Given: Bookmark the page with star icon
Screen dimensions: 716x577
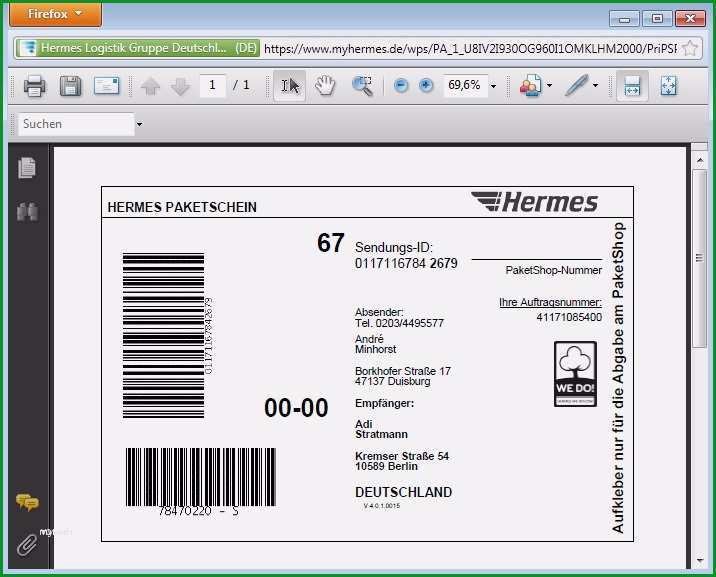Looking at the screenshot, I should 690,48.
